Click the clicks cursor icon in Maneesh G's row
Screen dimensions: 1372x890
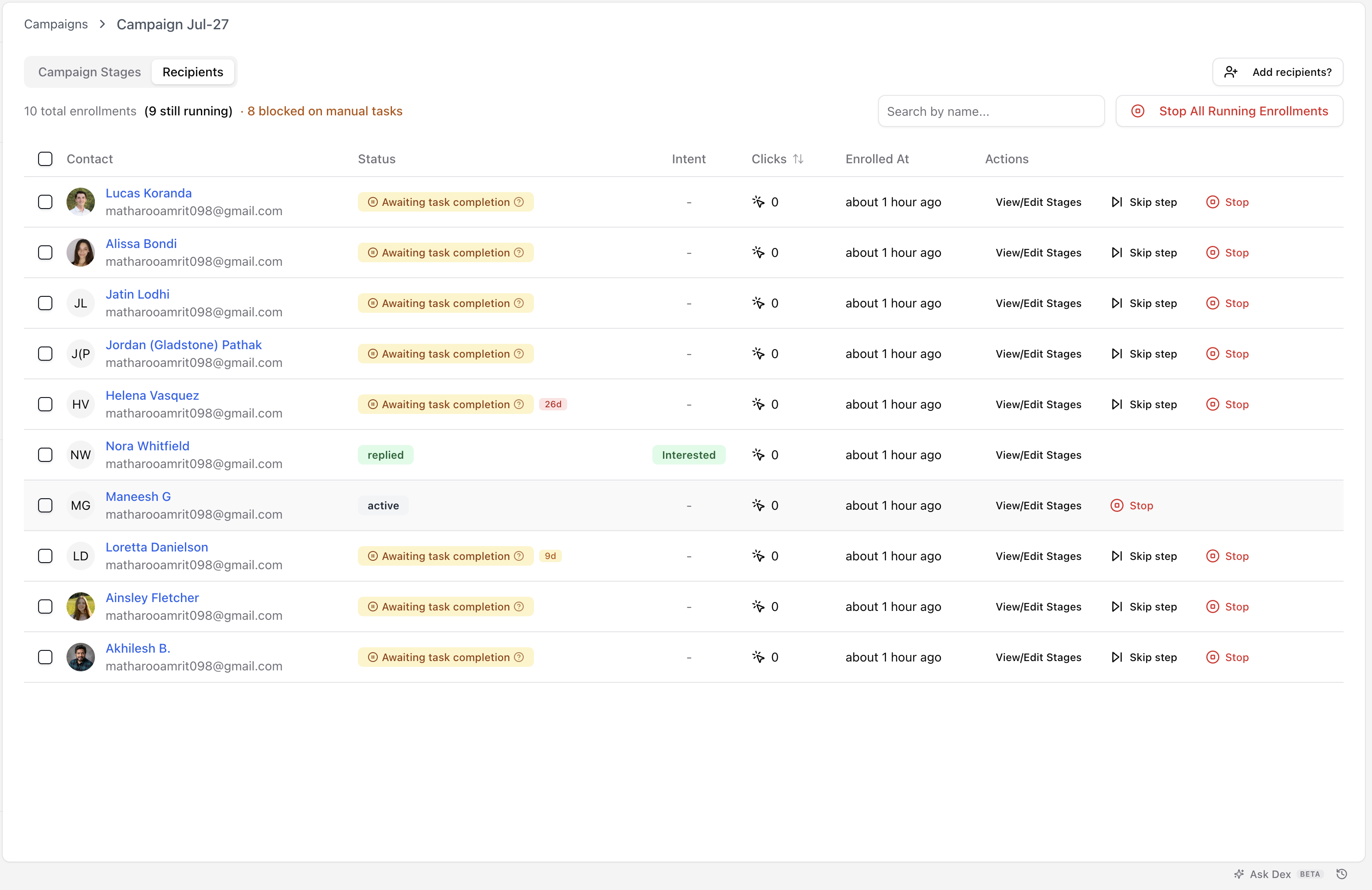click(x=759, y=505)
